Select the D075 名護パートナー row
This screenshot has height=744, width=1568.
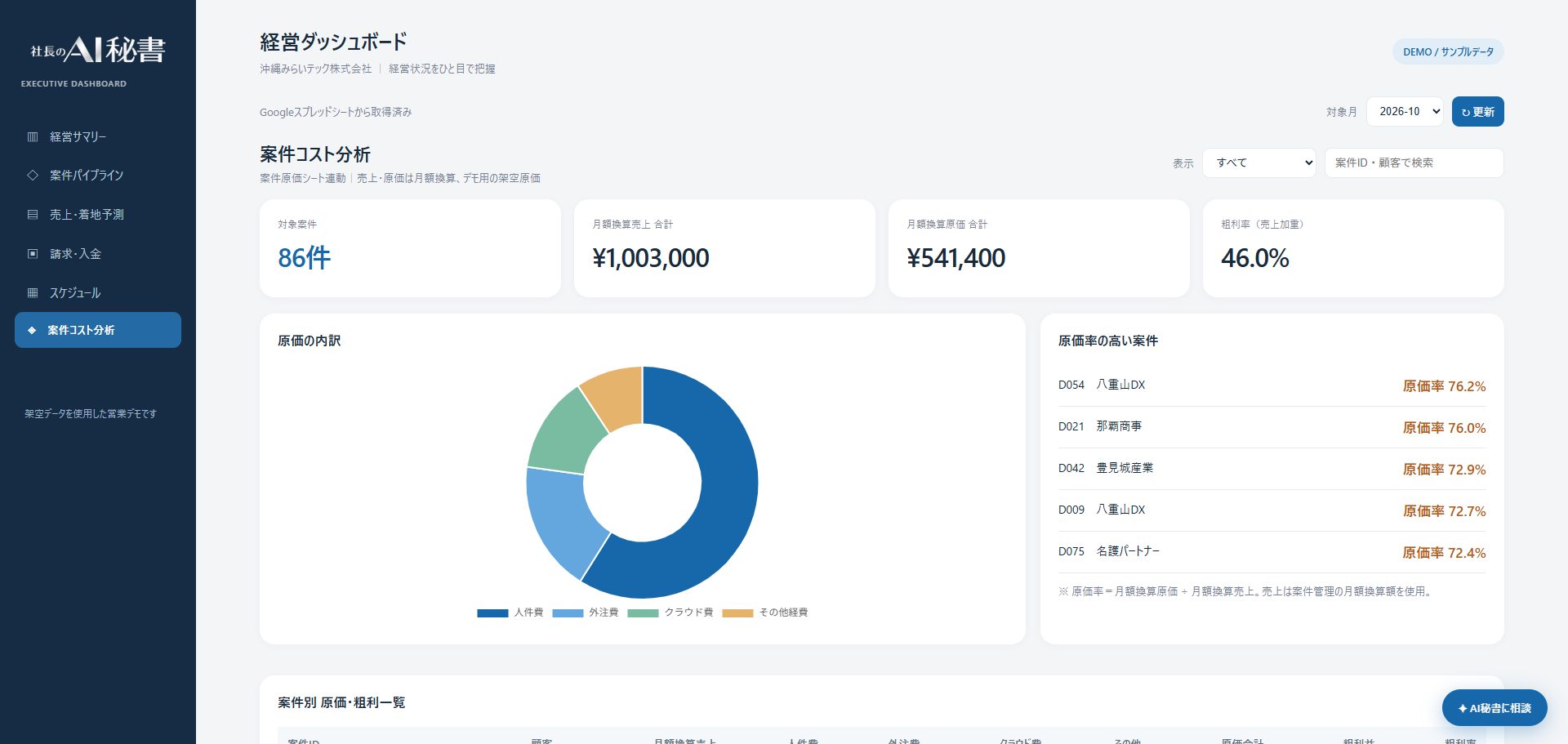coord(1272,552)
